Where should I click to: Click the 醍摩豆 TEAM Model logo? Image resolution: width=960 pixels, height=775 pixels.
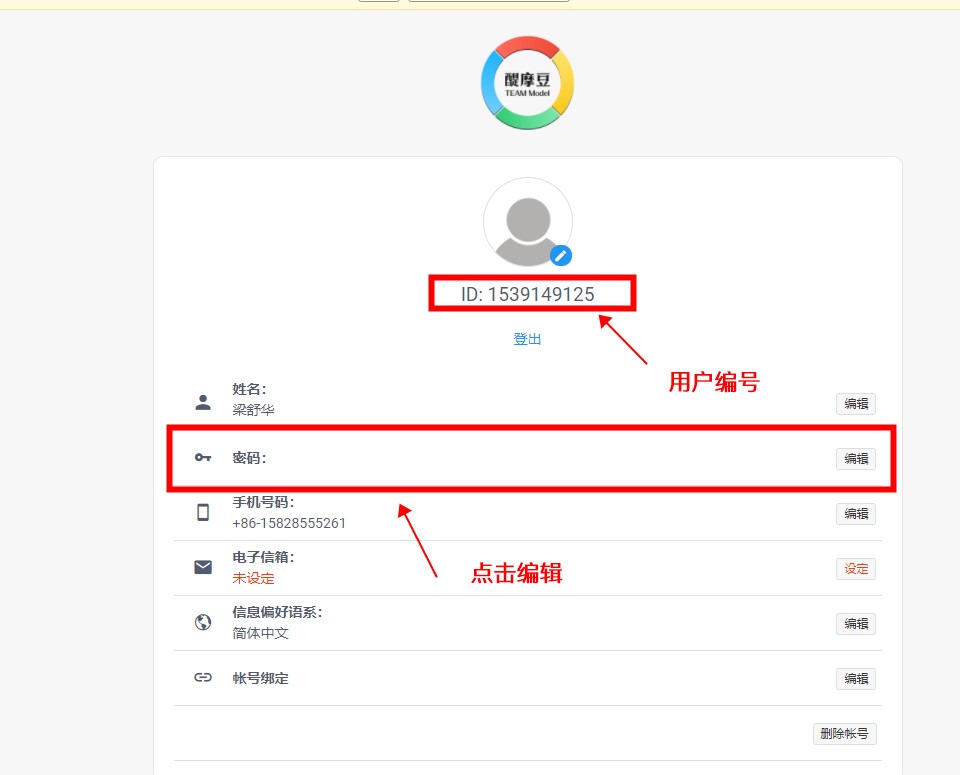(527, 83)
